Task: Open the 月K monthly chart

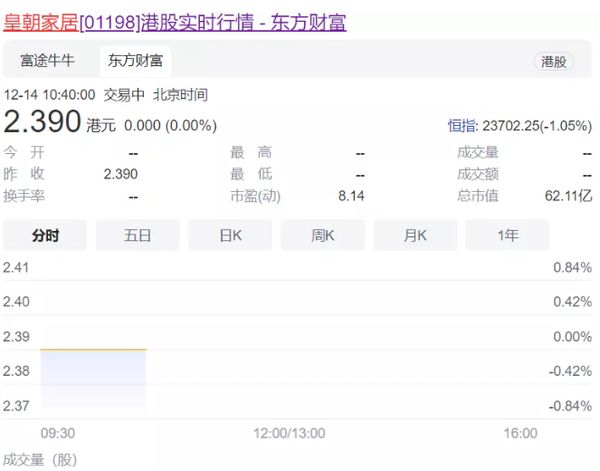Action: [x=416, y=236]
